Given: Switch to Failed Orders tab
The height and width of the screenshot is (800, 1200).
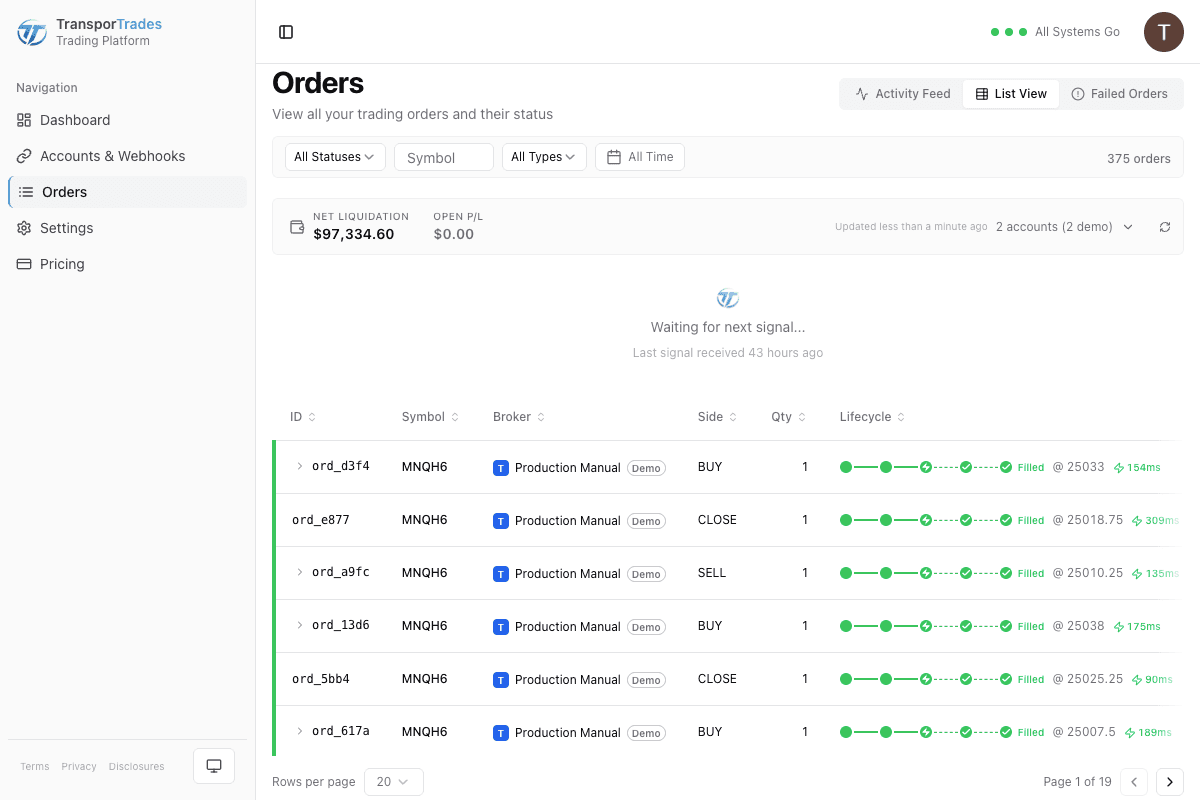Looking at the screenshot, I should tap(1119, 94).
